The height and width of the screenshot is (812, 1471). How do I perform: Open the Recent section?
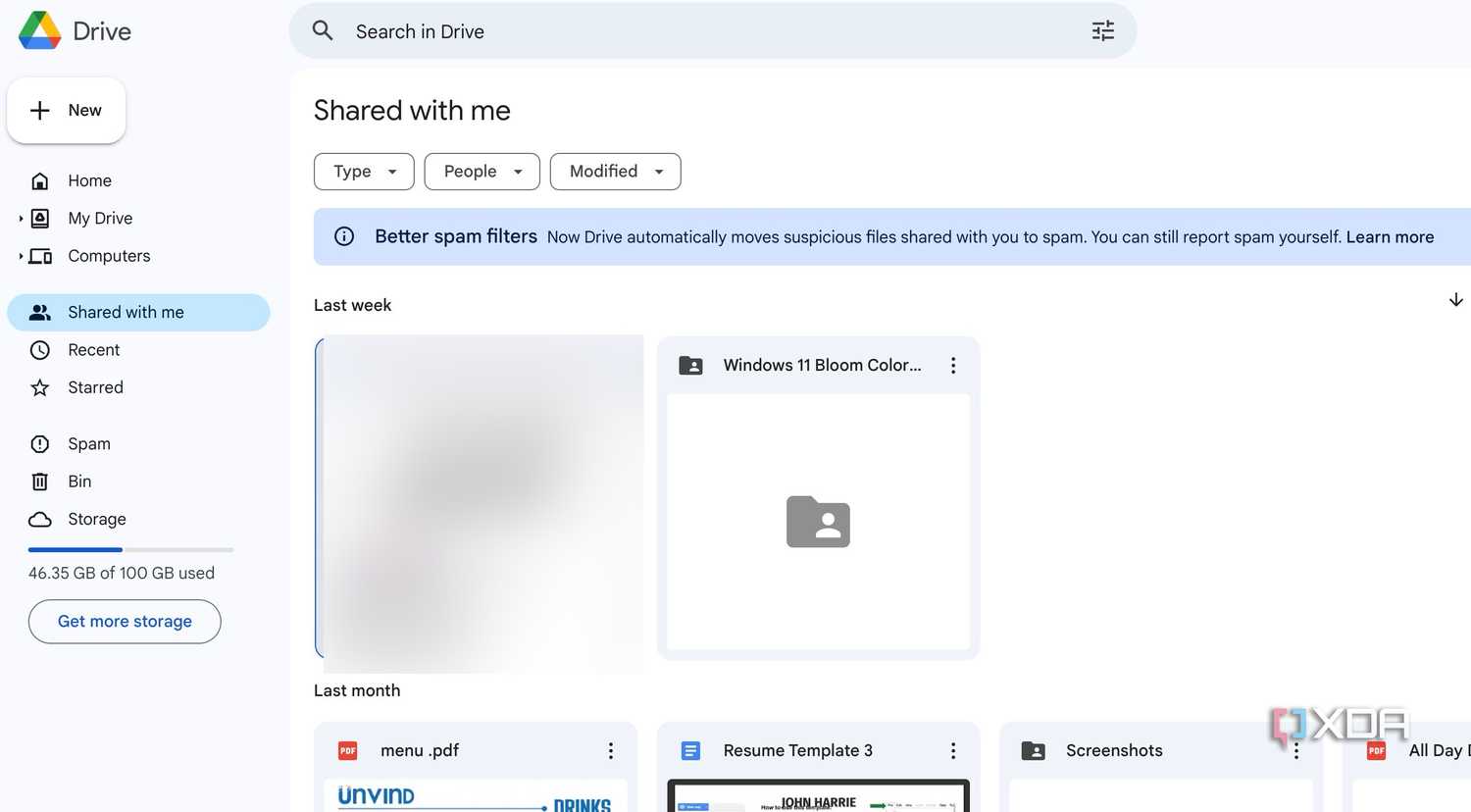point(93,350)
